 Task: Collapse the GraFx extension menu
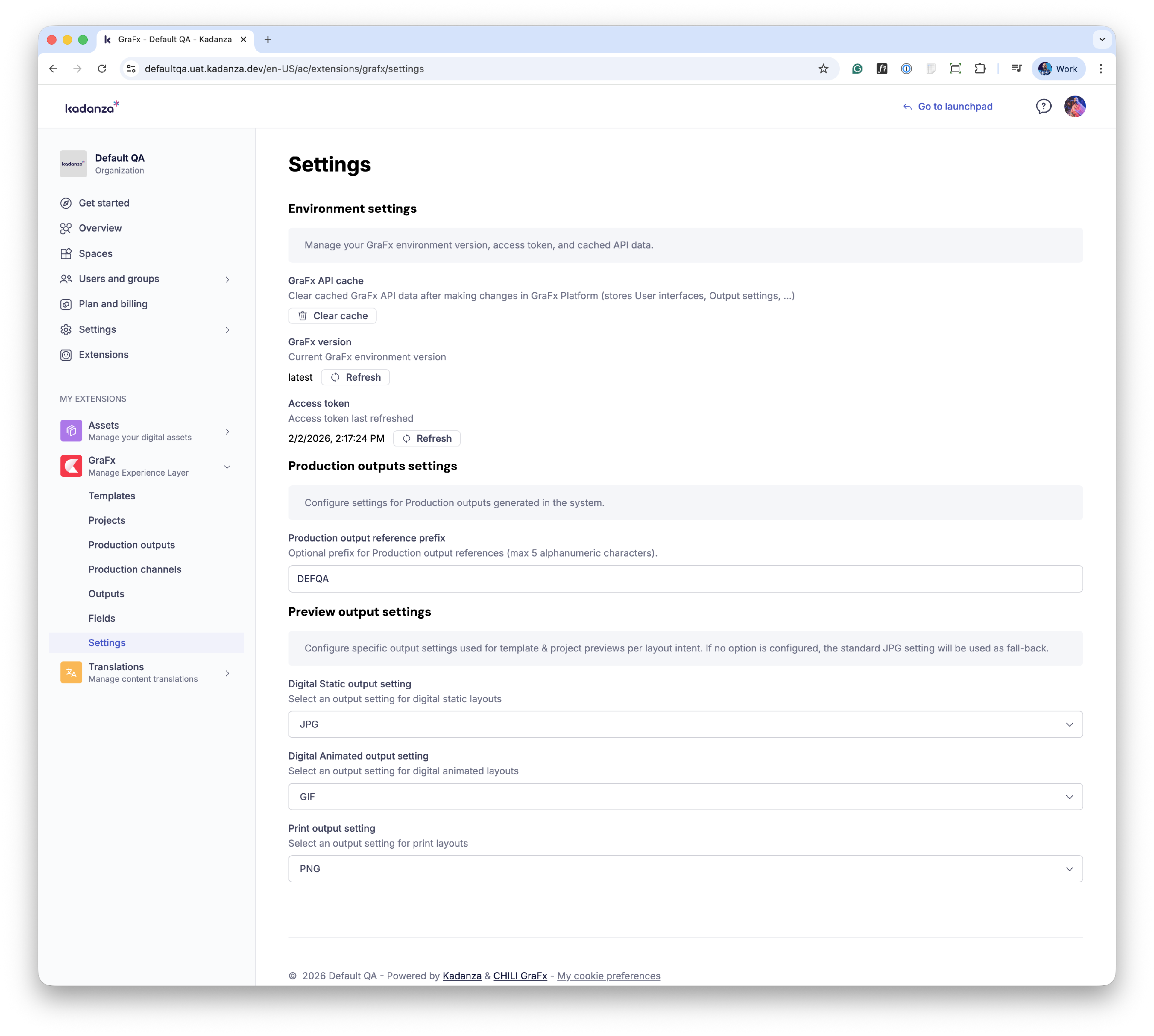227,467
